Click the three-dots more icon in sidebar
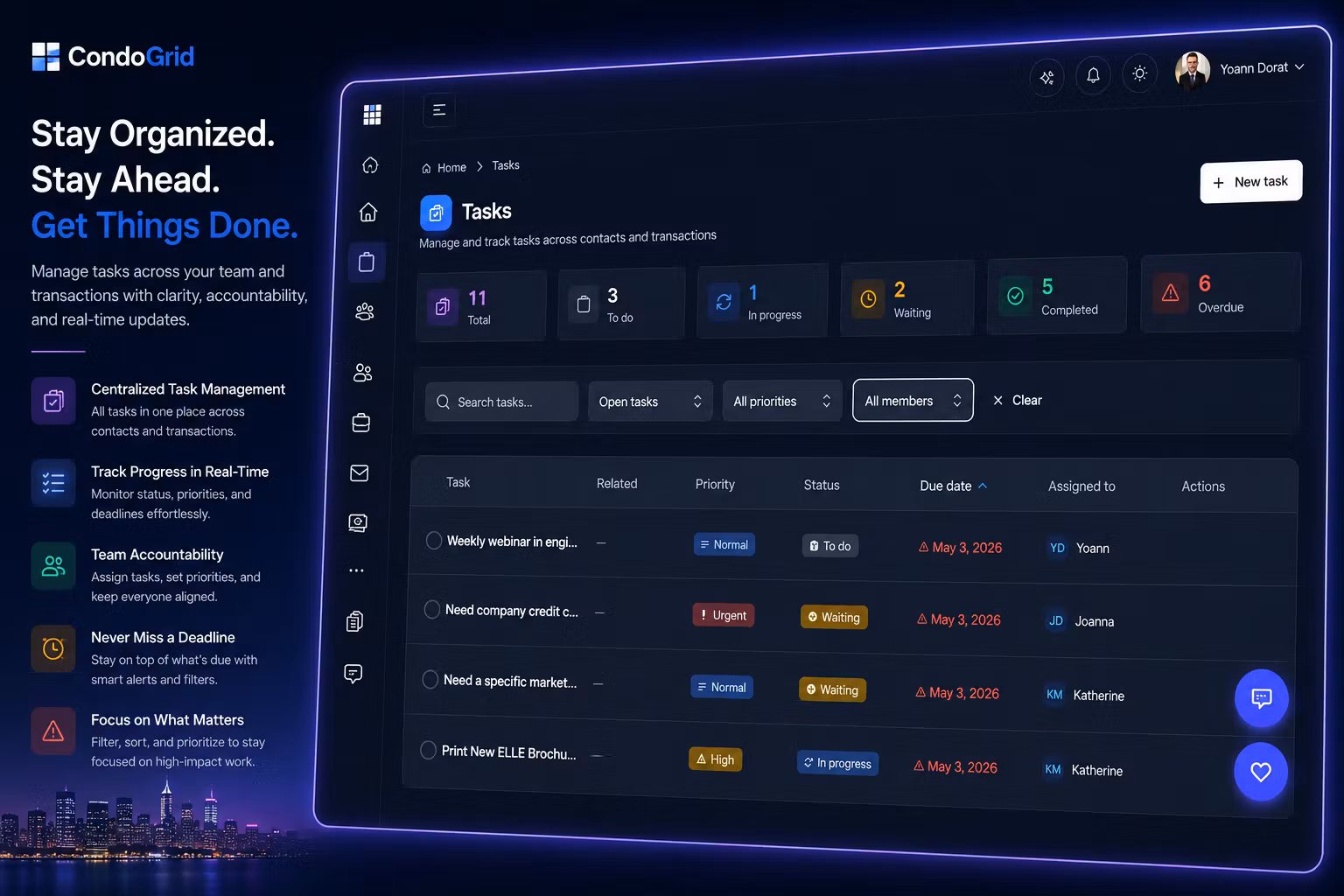Screen dimensions: 1344x896 click(x=356, y=570)
